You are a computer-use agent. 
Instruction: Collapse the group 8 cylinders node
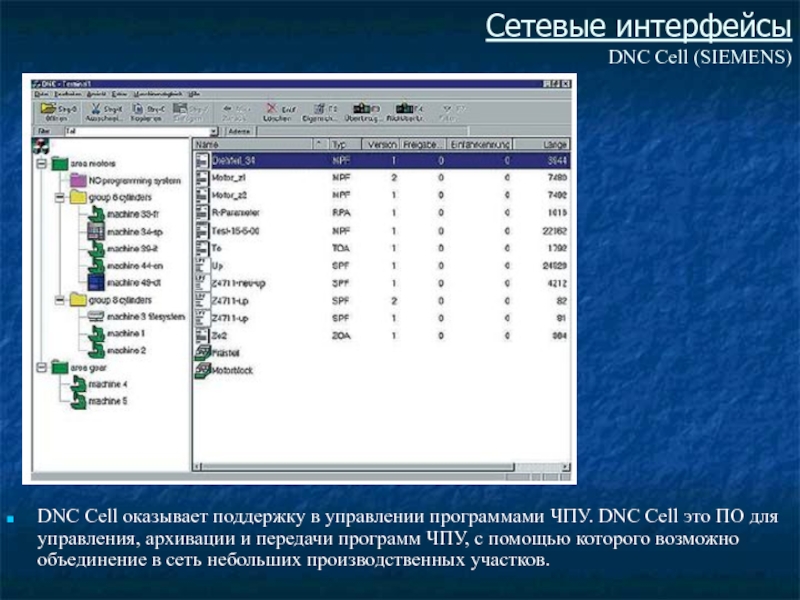pyautogui.click(x=60, y=299)
